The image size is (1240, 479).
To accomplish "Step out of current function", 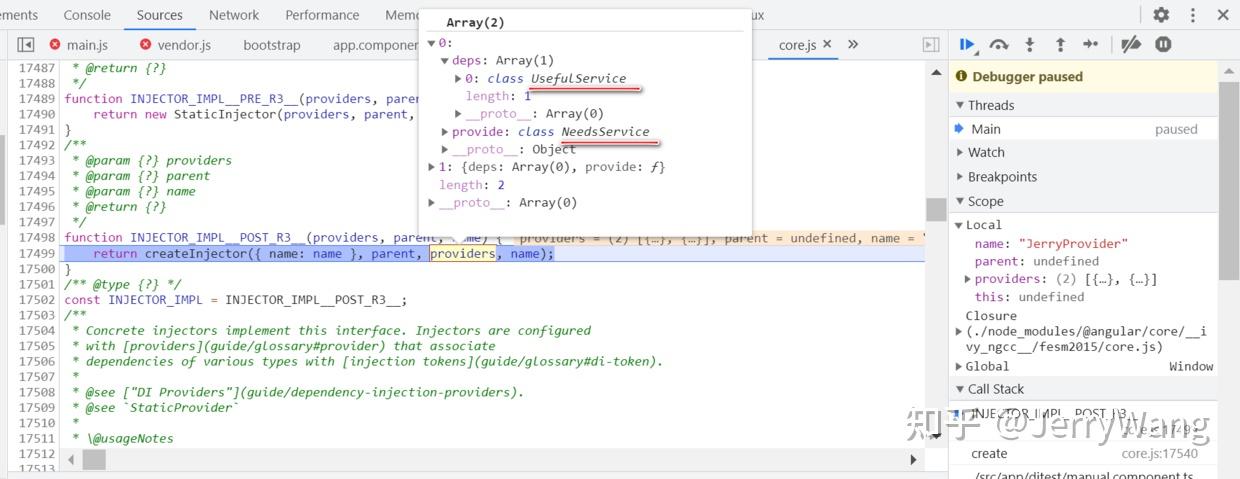I will click(x=1060, y=44).
